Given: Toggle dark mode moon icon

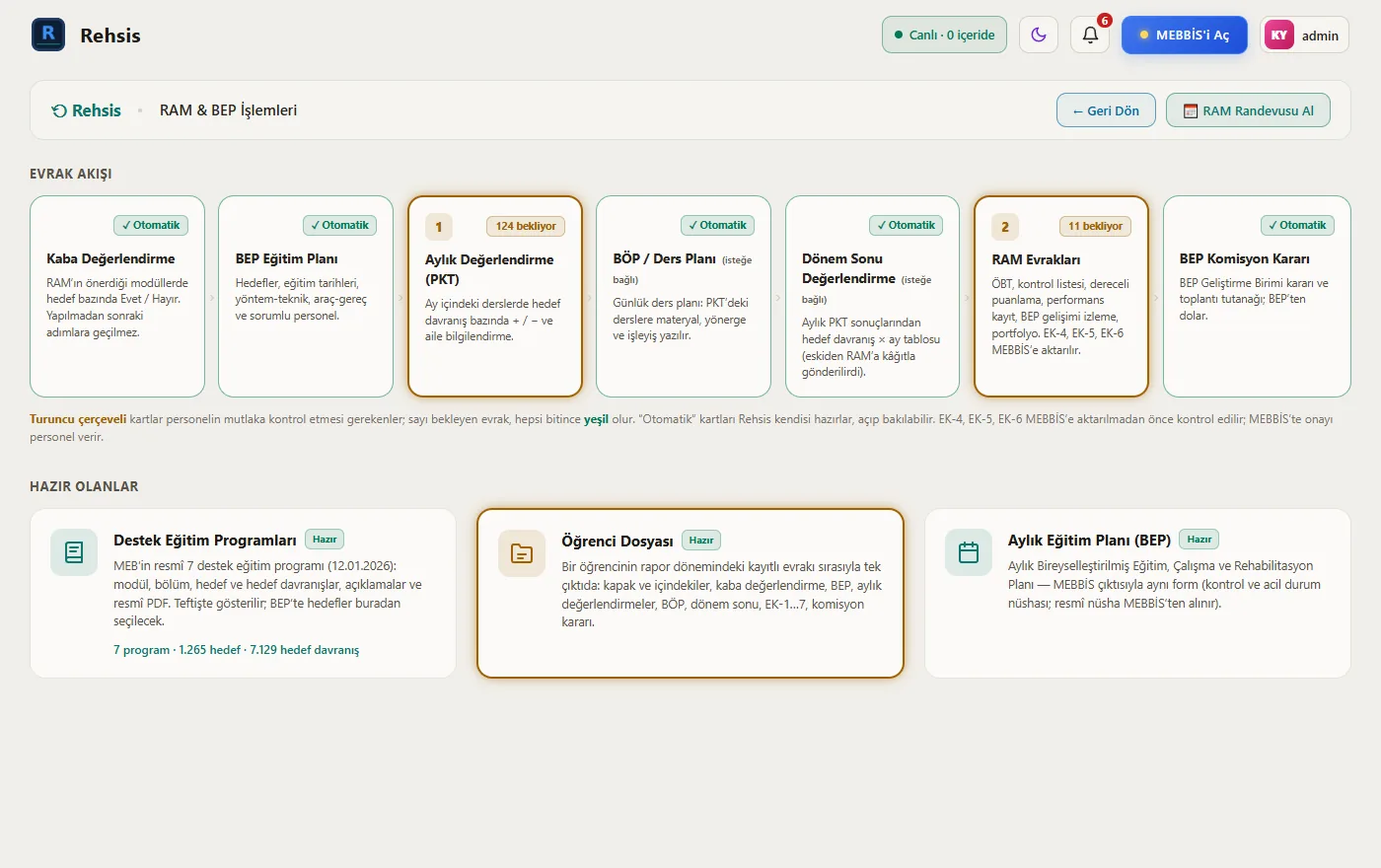Looking at the screenshot, I should coord(1039,35).
